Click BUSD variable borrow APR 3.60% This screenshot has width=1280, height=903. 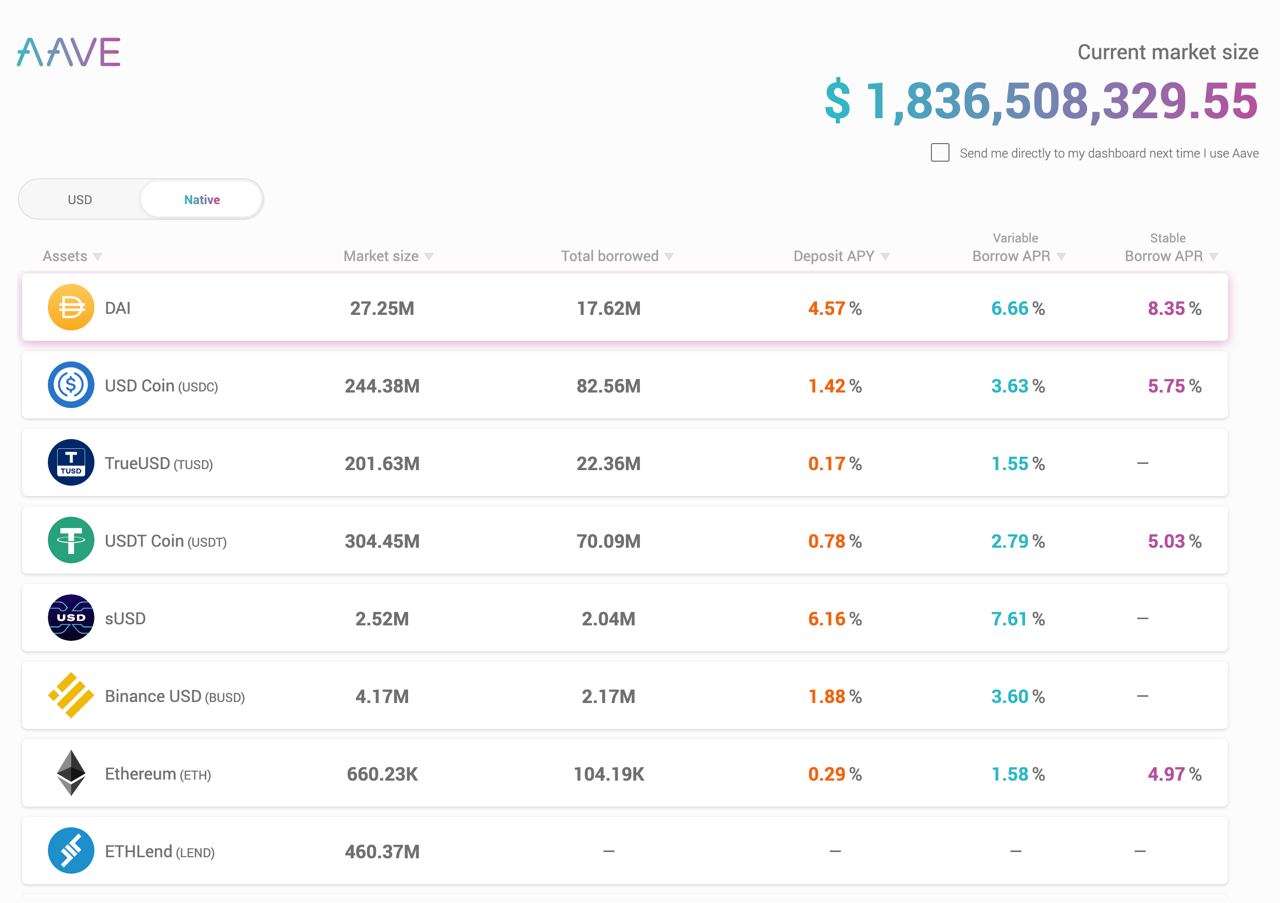point(1018,696)
